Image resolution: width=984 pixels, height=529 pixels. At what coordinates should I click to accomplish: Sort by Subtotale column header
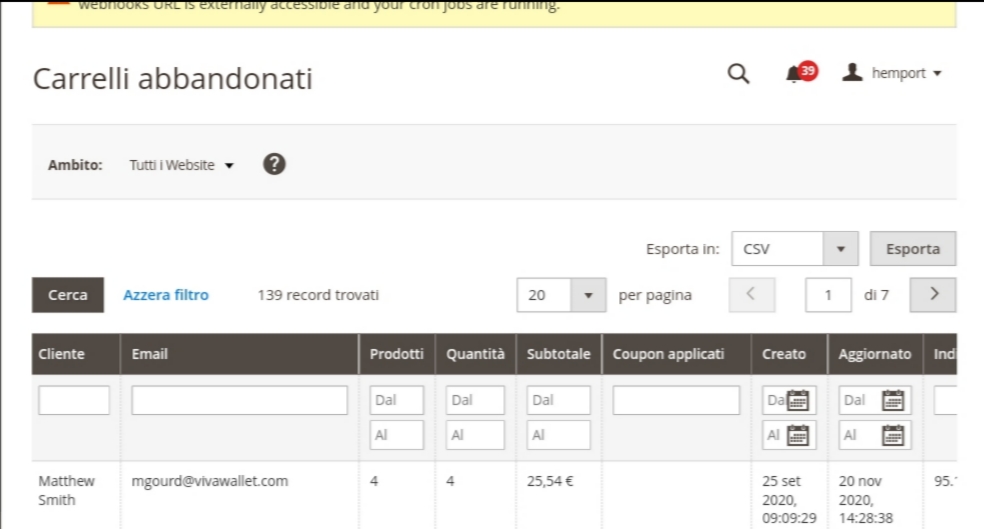click(559, 354)
